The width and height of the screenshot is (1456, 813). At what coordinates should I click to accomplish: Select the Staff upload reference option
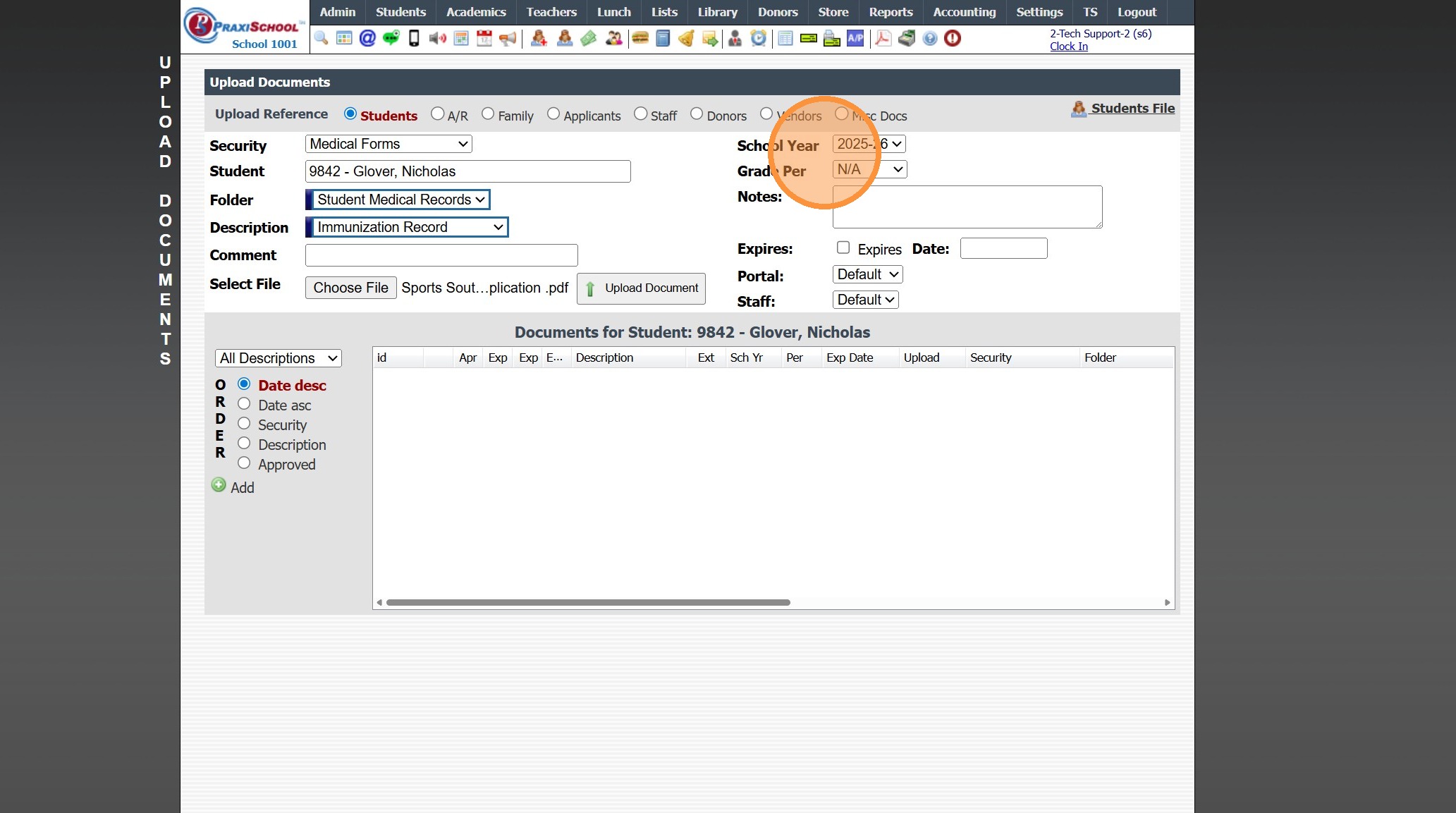pos(640,114)
